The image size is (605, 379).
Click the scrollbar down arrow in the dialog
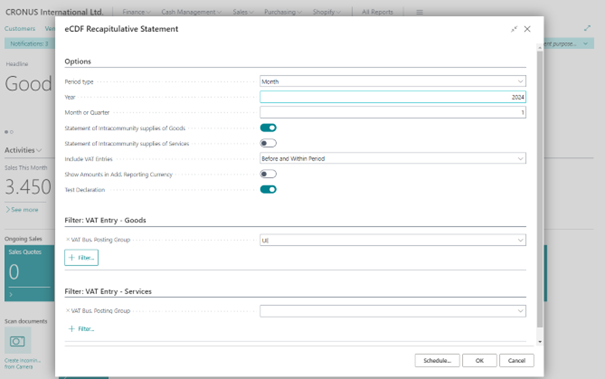[x=540, y=342]
